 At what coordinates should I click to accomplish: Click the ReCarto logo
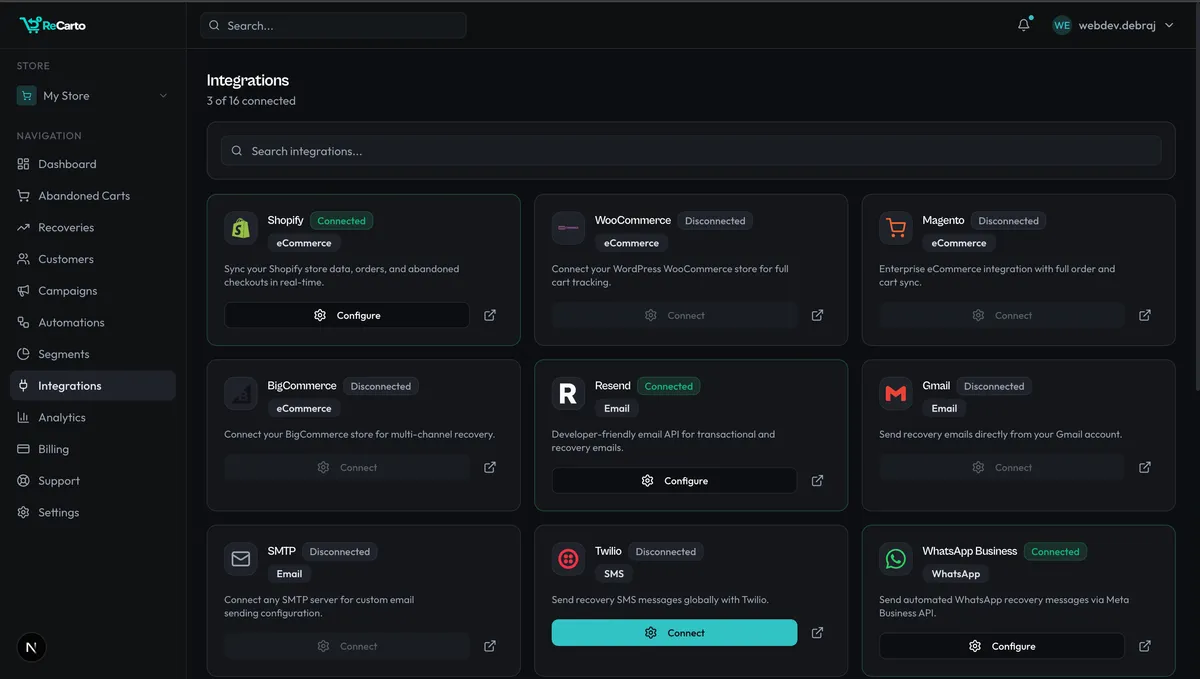click(53, 25)
